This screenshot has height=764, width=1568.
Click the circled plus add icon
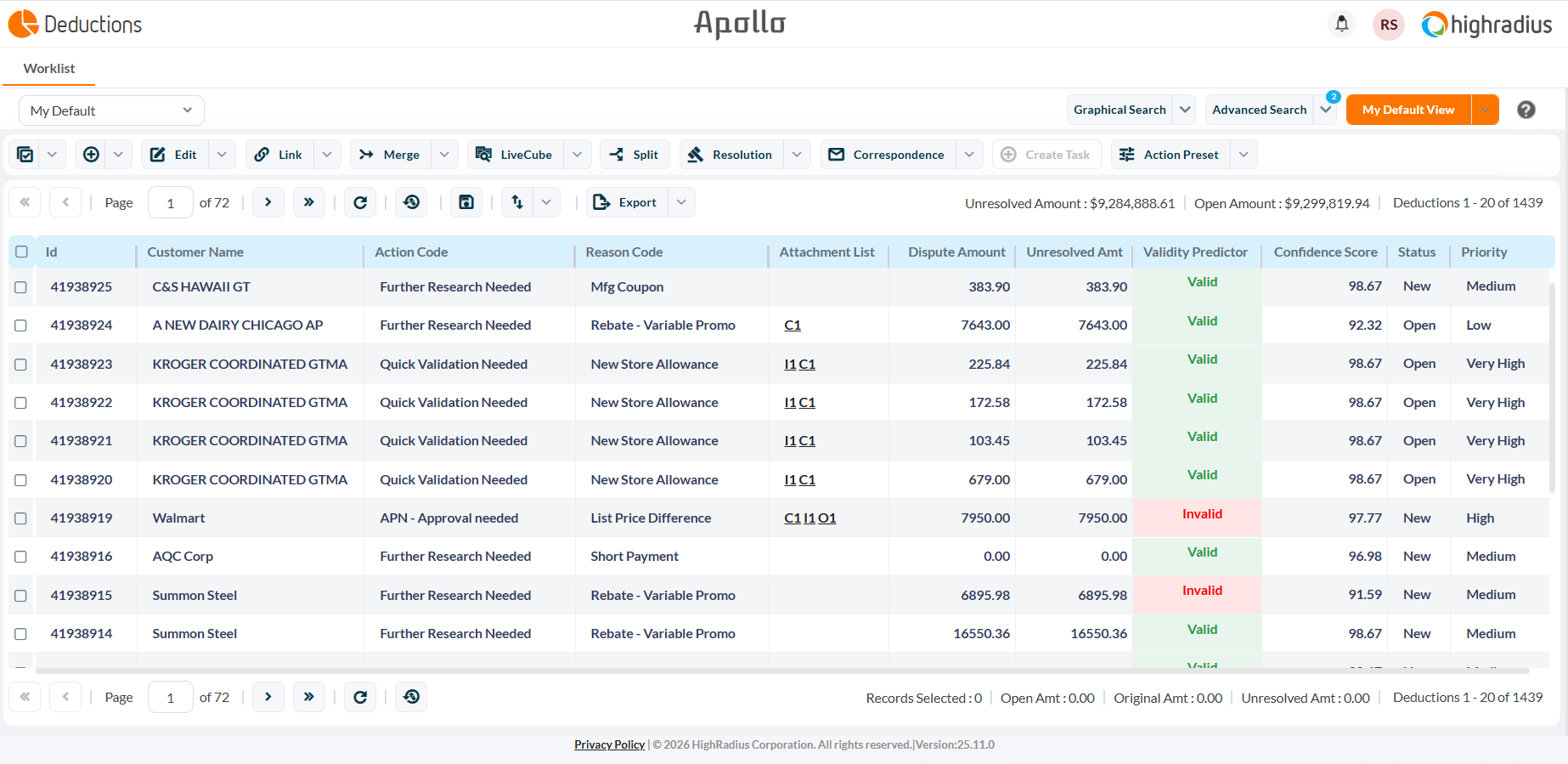[91, 155]
